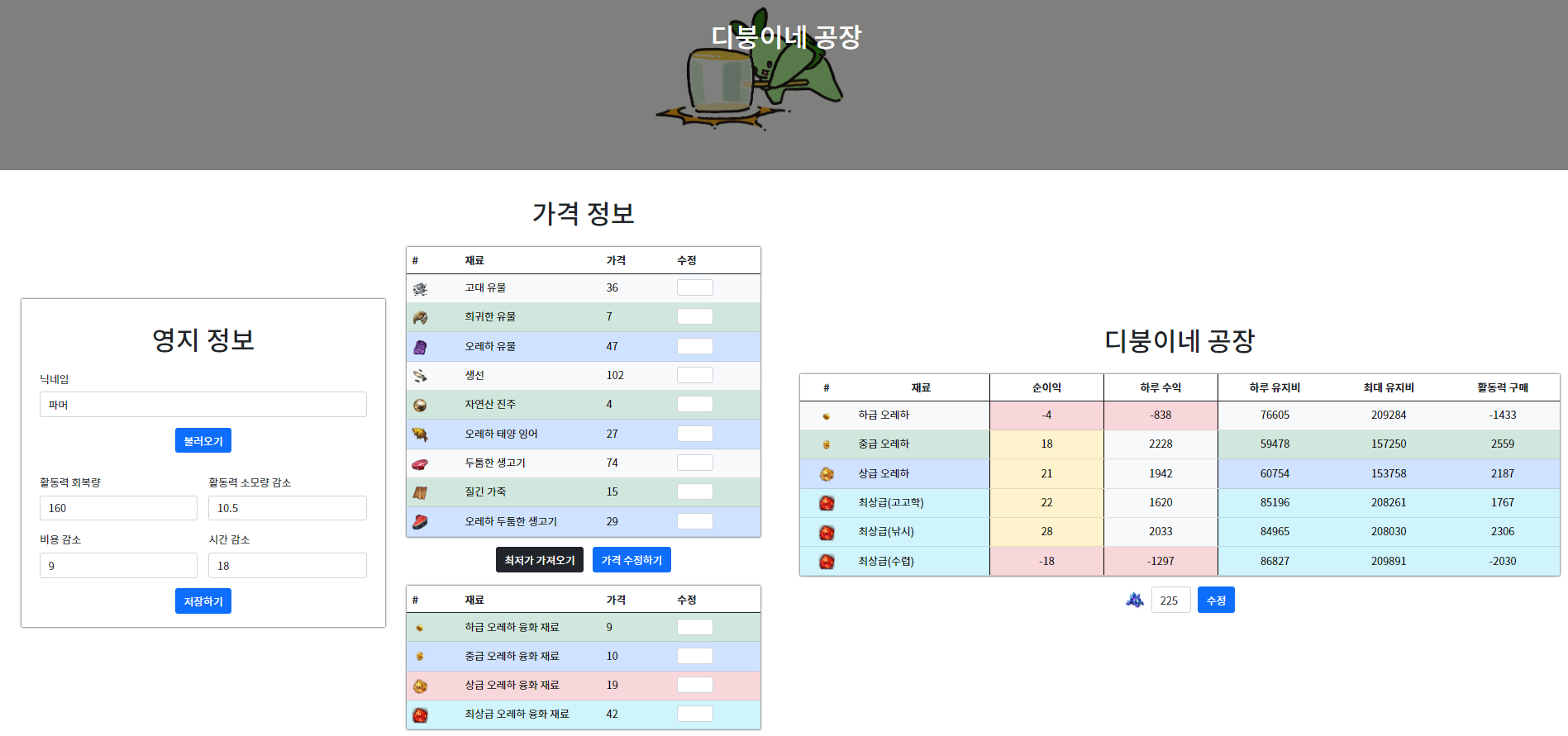Click the 수정 button next to 225
This screenshot has width=1568, height=736.
[x=1216, y=600]
